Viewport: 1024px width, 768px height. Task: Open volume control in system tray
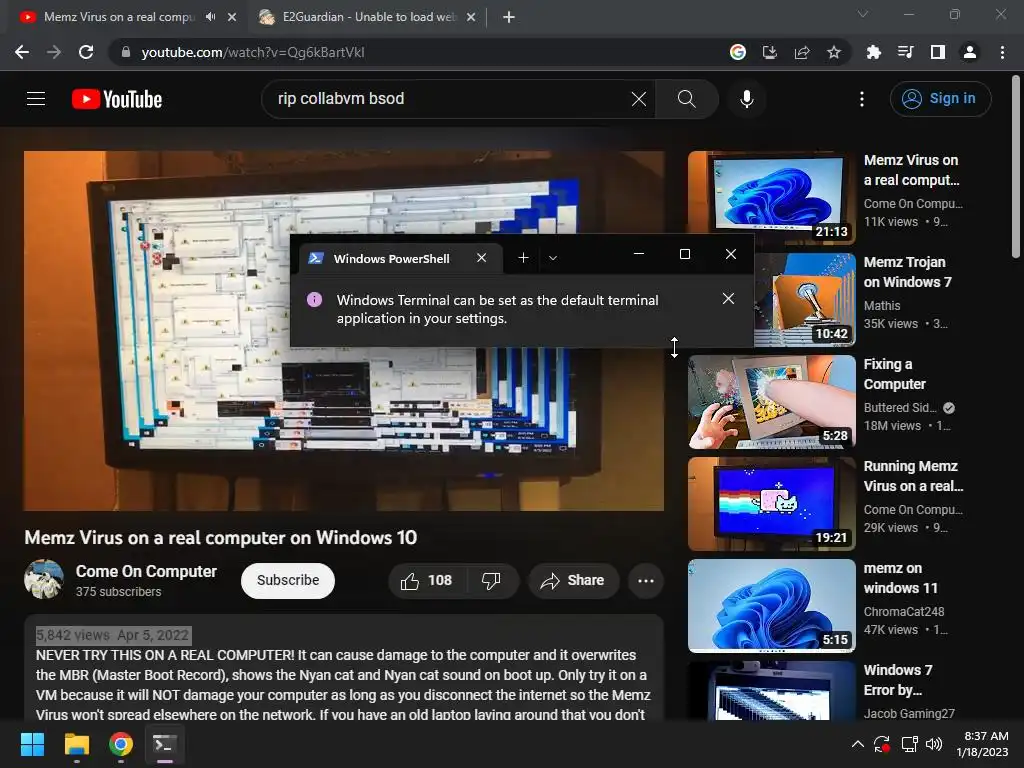pyautogui.click(x=934, y=744)
